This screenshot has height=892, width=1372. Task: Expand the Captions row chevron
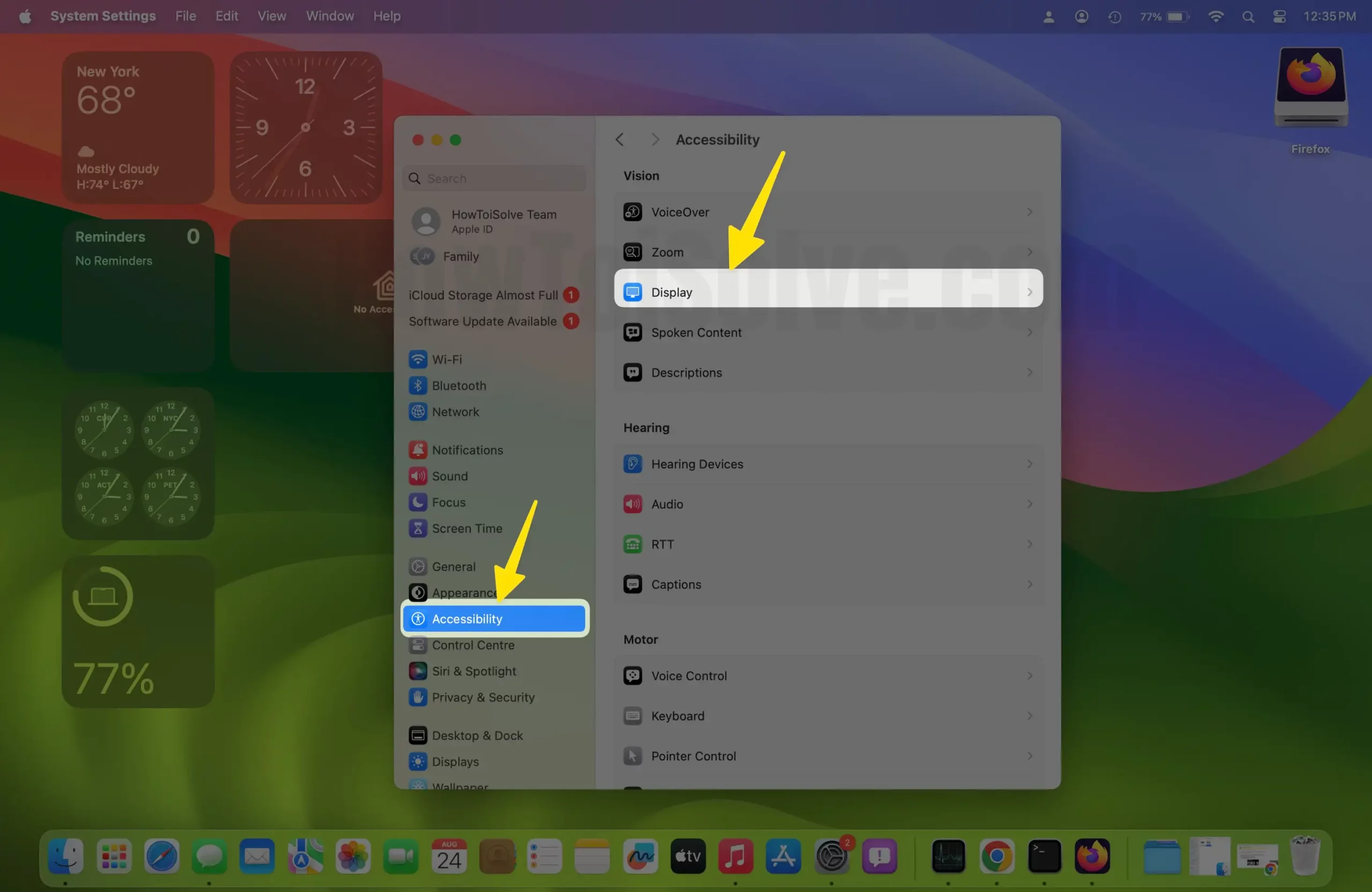pos(1030,584)
